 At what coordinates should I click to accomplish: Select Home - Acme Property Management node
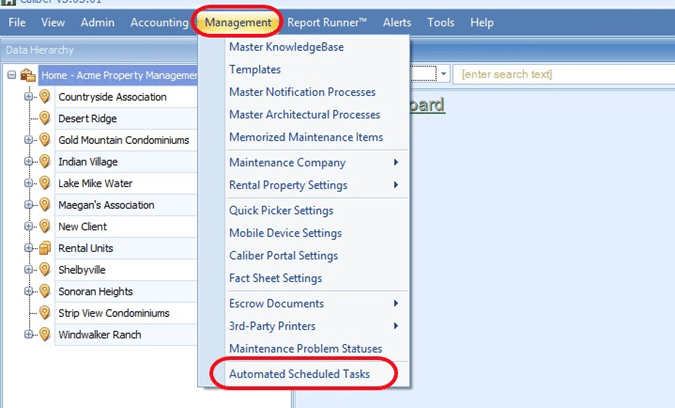(x=118, y=75)
